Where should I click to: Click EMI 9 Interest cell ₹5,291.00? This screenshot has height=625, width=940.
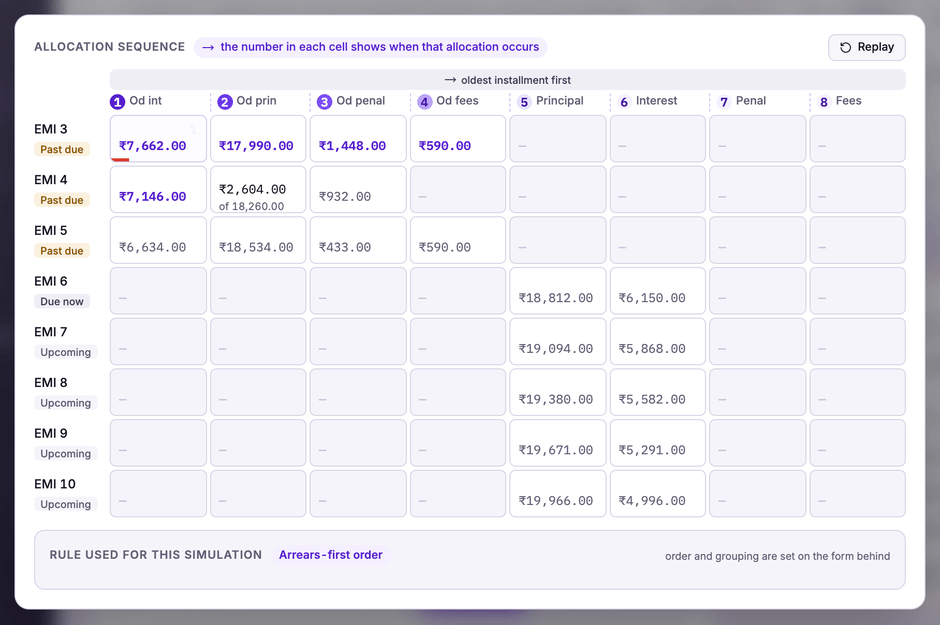coord(658,443)
